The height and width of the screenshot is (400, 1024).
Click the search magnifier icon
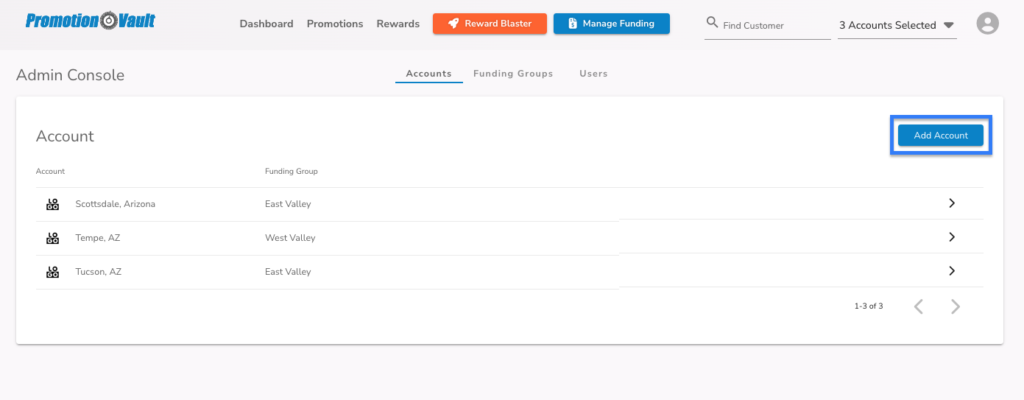tap(712, 23)
